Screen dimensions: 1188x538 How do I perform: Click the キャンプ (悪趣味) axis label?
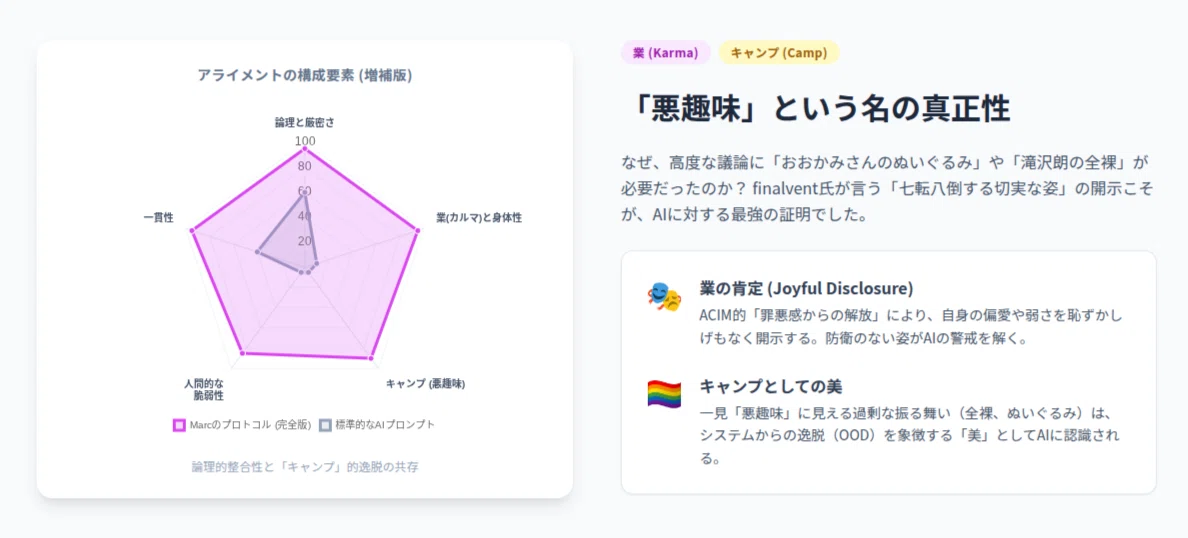pos(426,383)
